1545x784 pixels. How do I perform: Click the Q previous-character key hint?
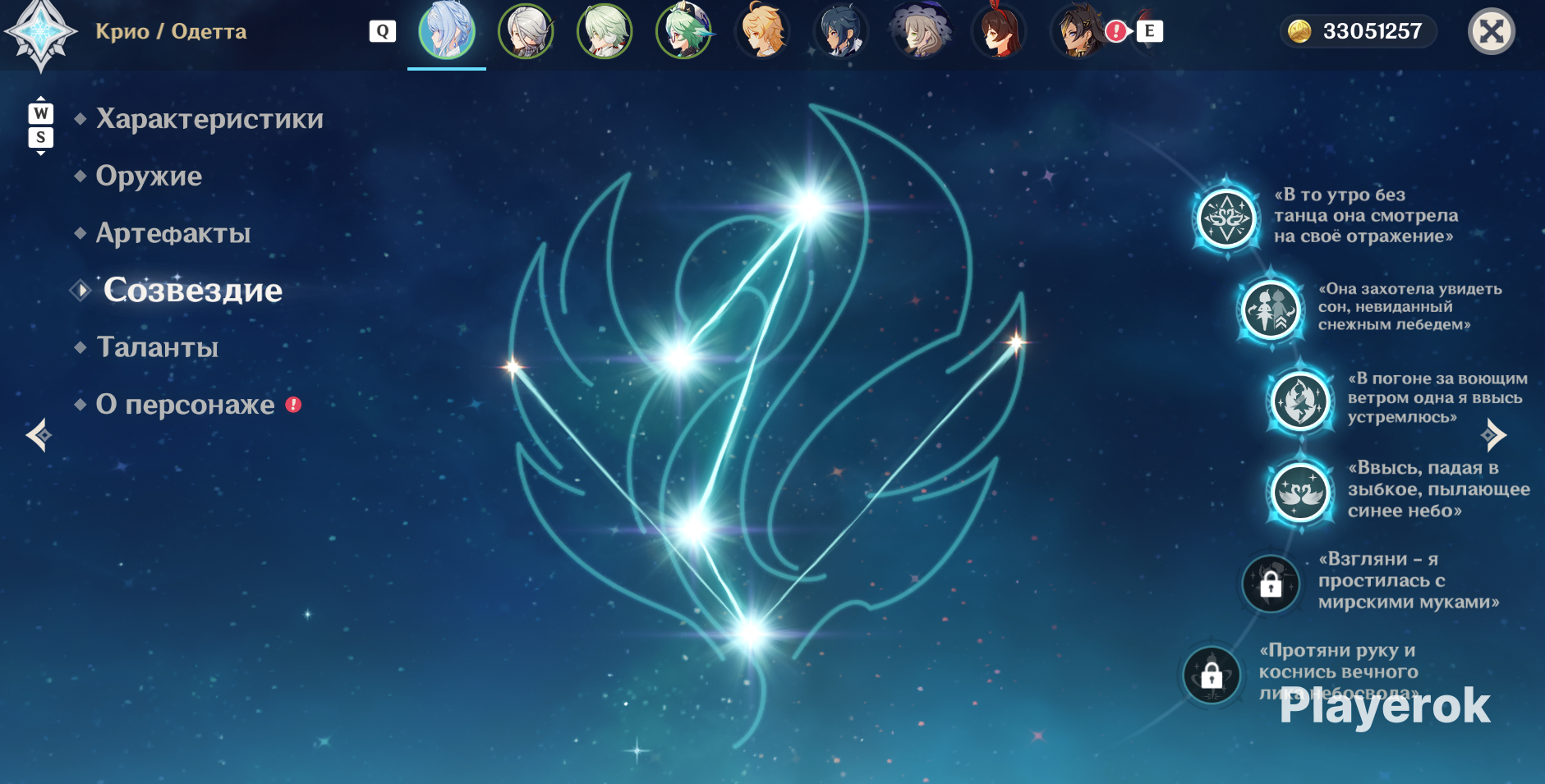(x=383, y=31)
